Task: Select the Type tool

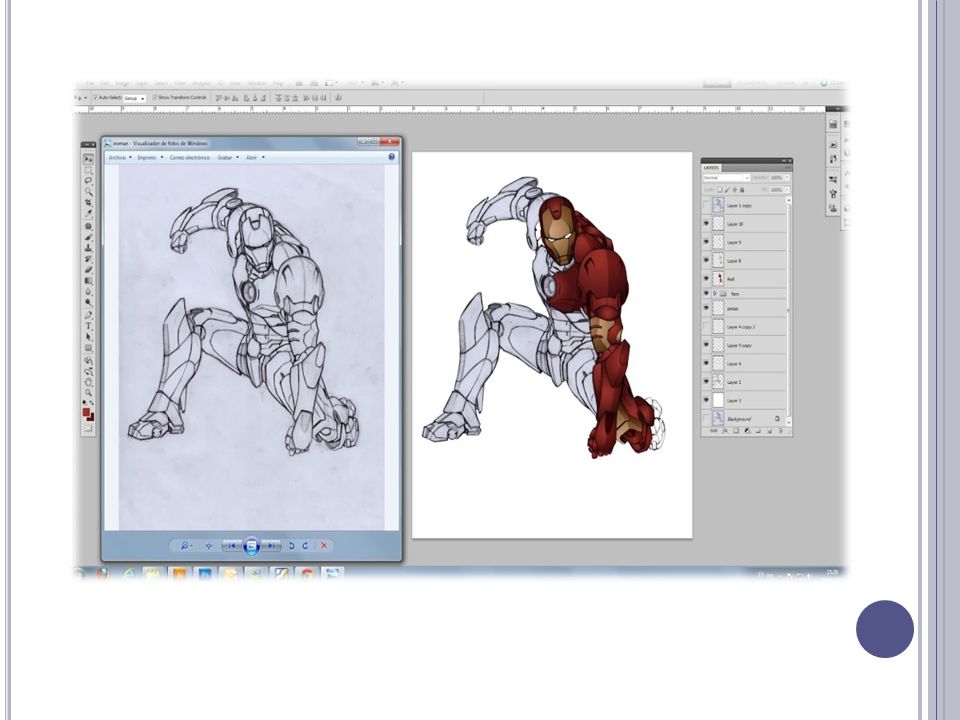Action: pyautogui.click(x=88, y=325)
